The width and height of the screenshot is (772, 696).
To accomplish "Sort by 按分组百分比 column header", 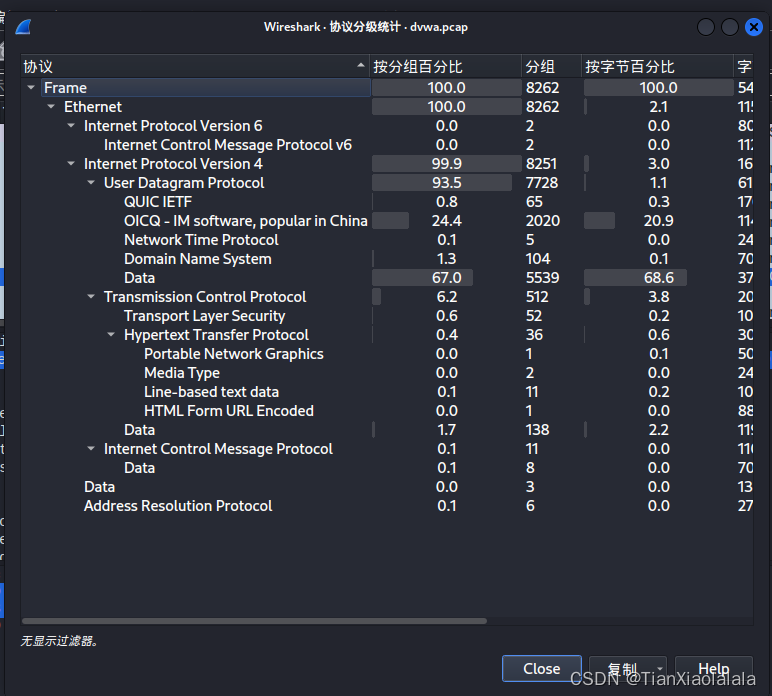I will tap(446, 66).
